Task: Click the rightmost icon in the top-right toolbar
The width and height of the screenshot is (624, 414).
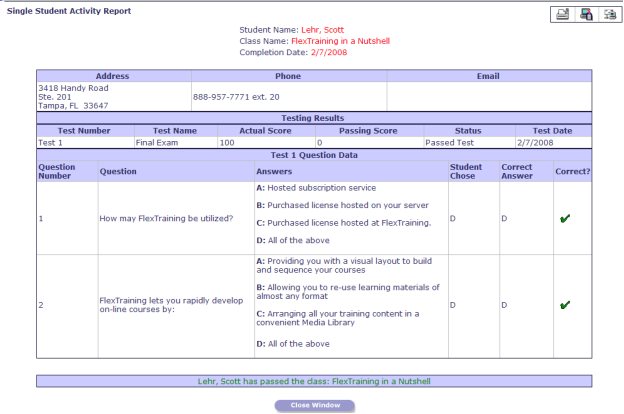Action: coord(610,14)
